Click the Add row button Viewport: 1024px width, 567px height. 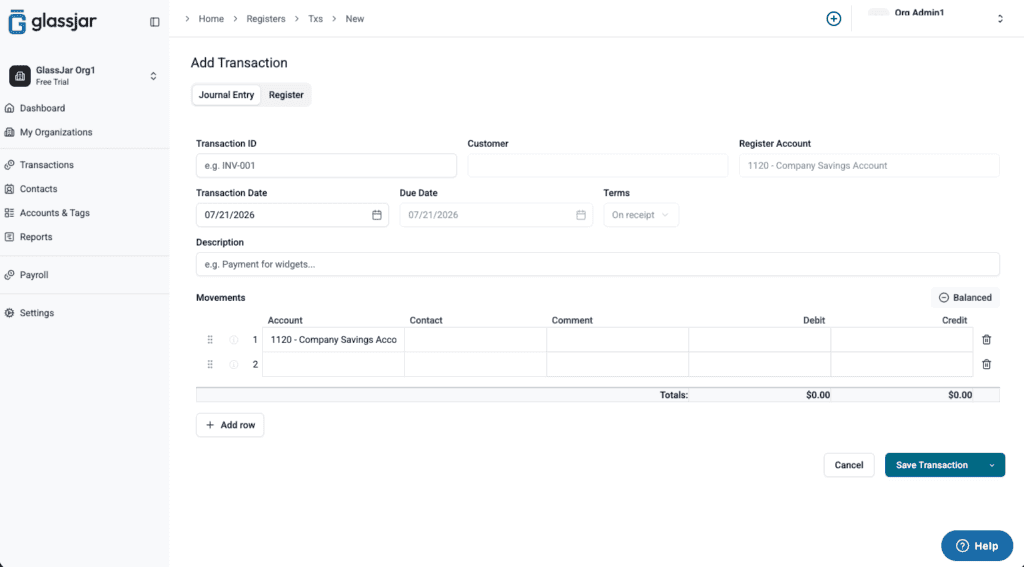coord(230,425)
